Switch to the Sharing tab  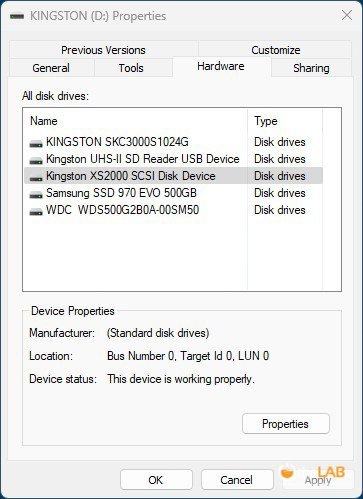tap(311, 68)
